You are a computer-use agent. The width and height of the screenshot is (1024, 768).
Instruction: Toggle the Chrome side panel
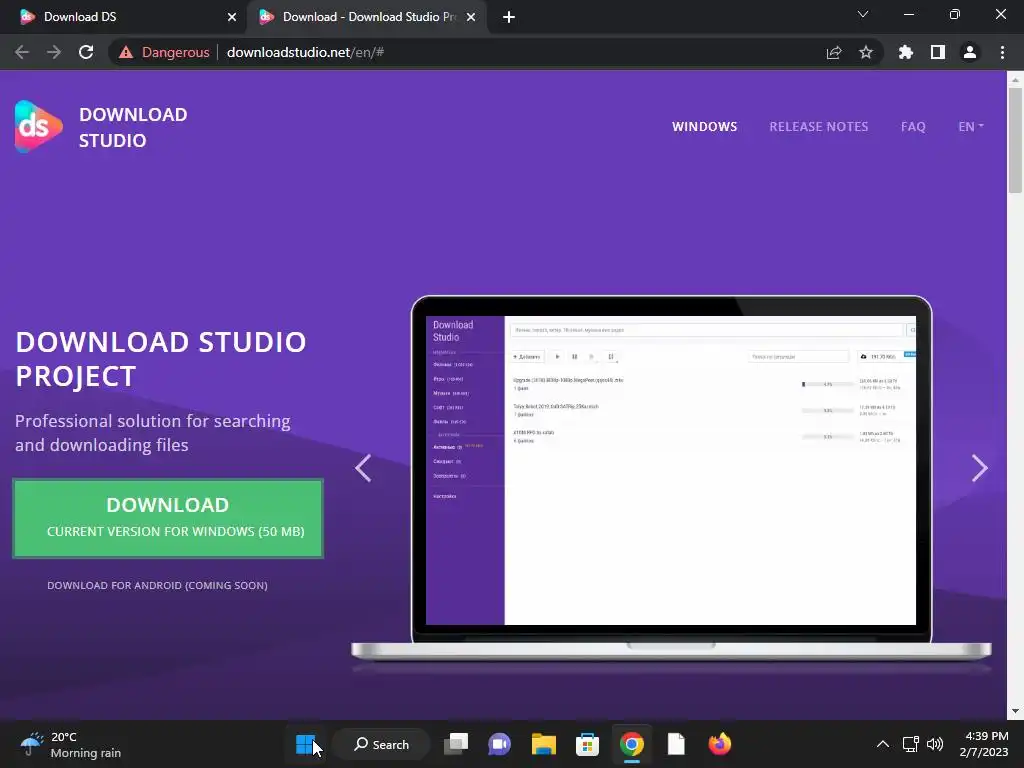pos(938,52)
